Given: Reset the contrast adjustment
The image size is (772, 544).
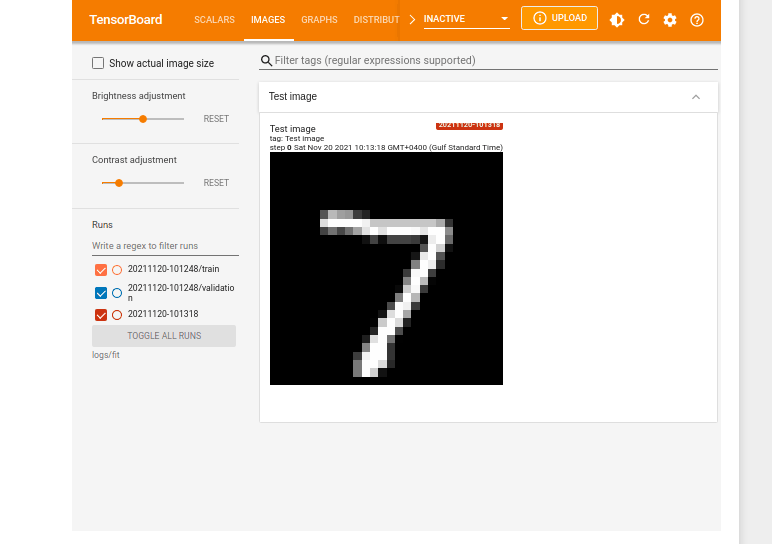Looking at the screenshot, I should coord(216,183).
